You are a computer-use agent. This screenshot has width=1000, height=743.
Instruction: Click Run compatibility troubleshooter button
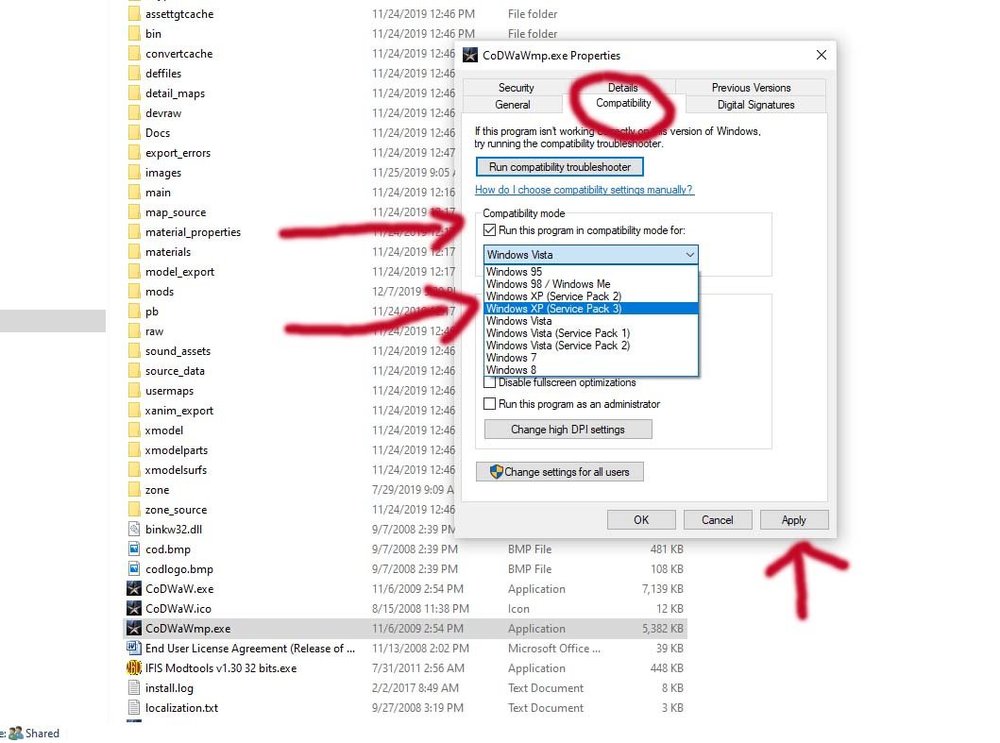point(559,167)
